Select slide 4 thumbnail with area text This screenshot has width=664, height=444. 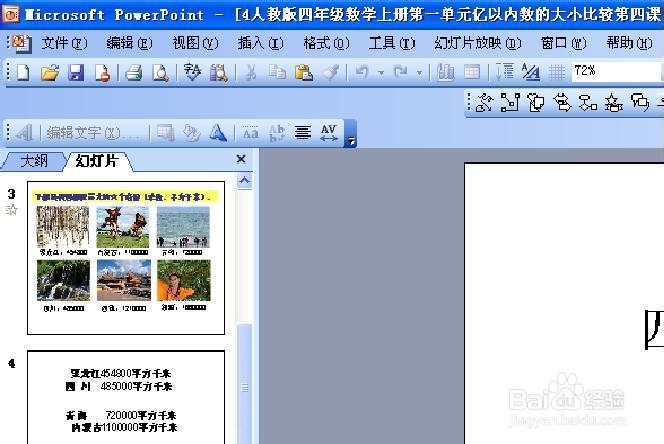(126, 397)
